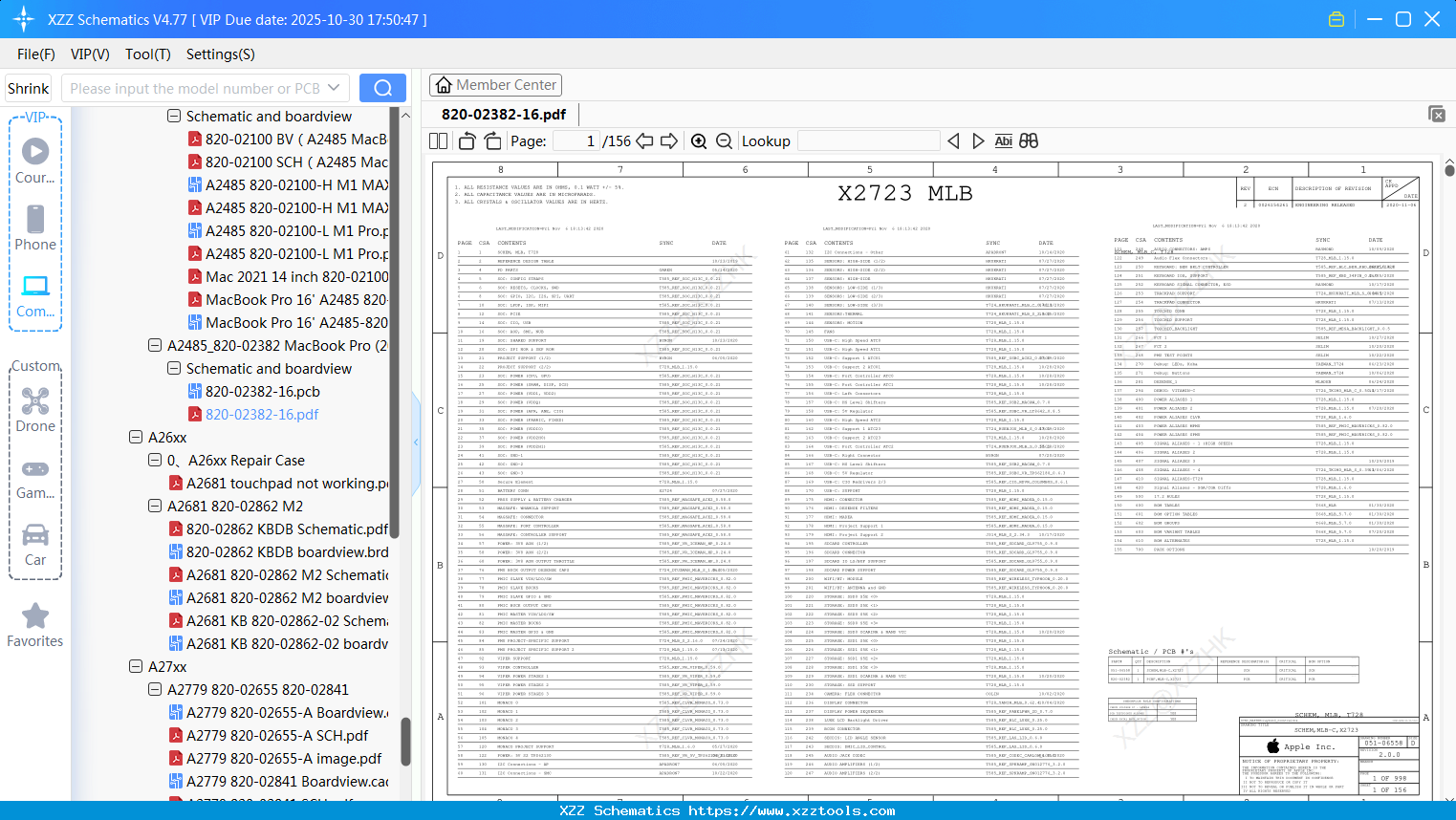Open the Car category
Screen dimensions: 1456x820
[x=35, y=545]
